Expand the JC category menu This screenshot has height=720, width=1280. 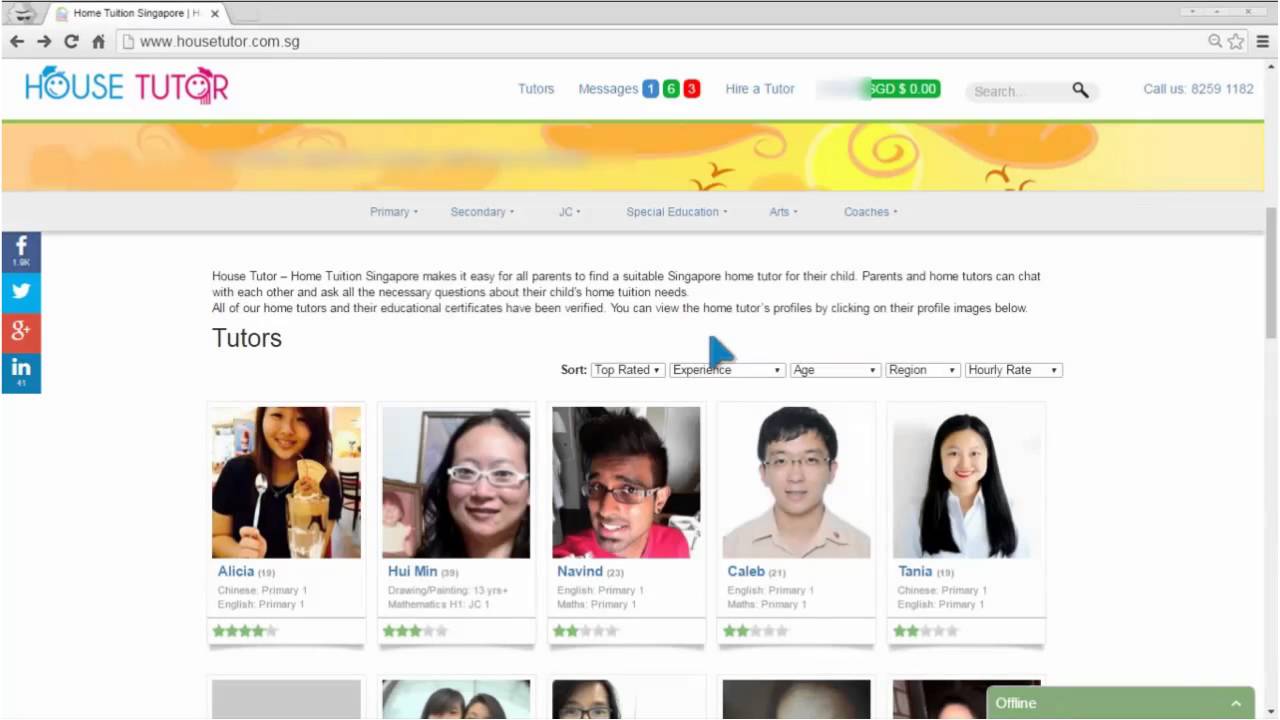569,212
